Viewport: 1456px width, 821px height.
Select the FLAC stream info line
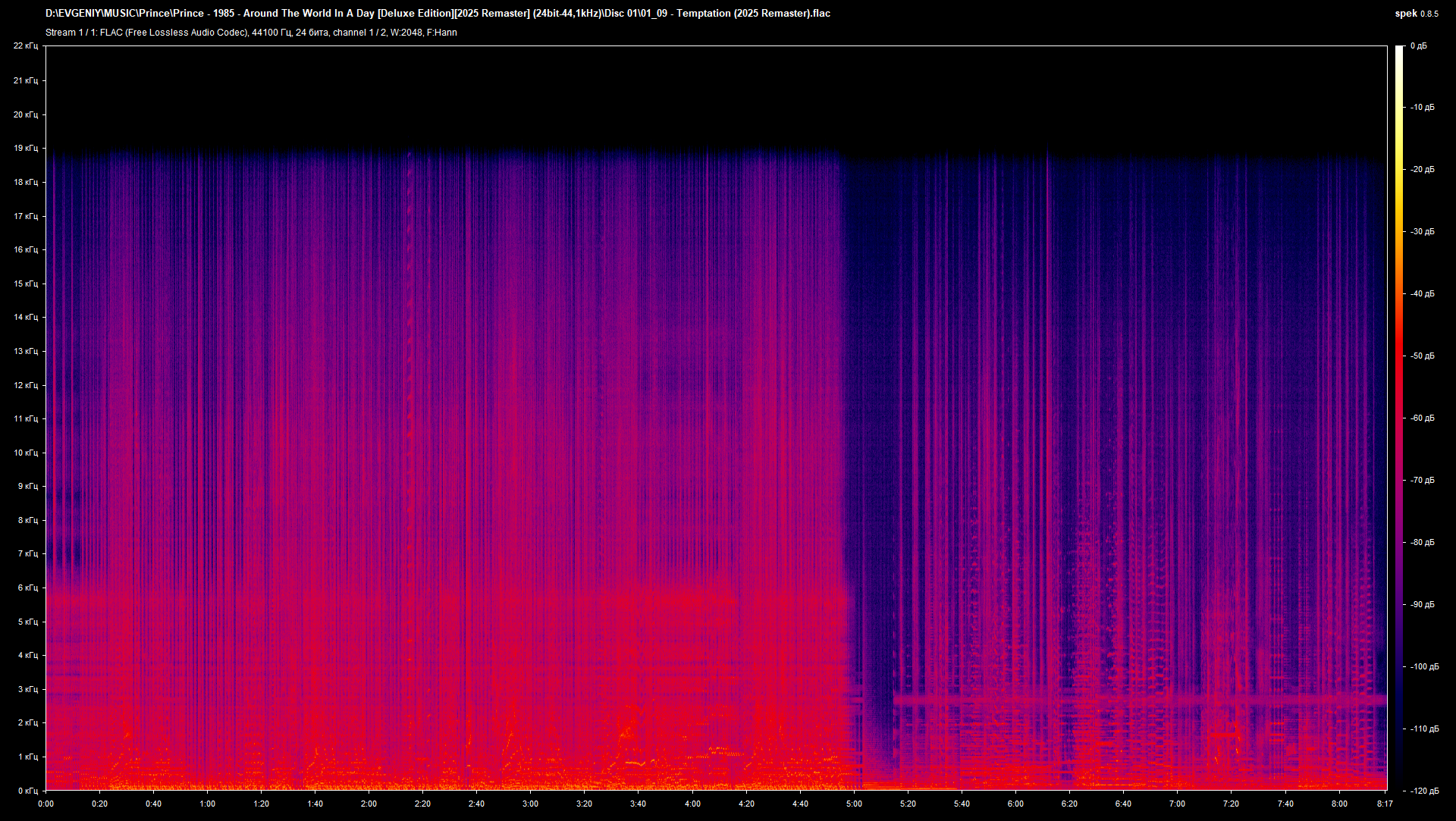coord(250,32)
